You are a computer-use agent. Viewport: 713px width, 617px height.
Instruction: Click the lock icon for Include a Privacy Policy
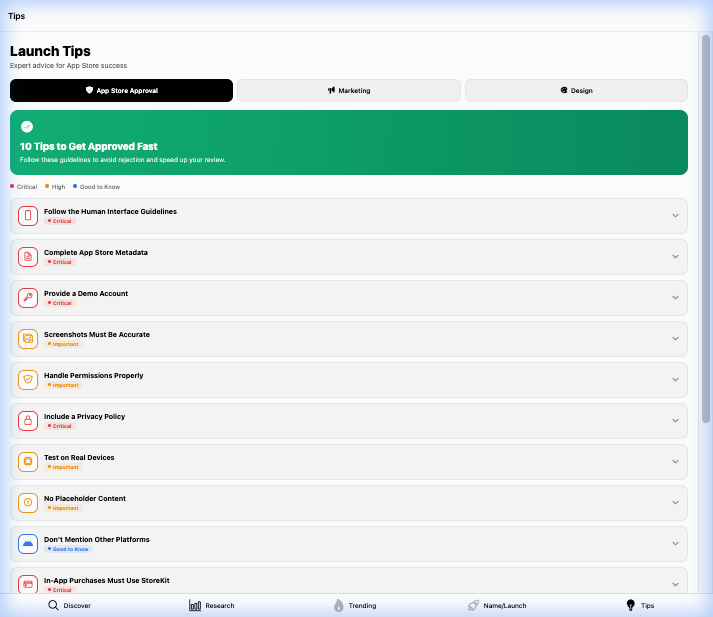[28, 421]
